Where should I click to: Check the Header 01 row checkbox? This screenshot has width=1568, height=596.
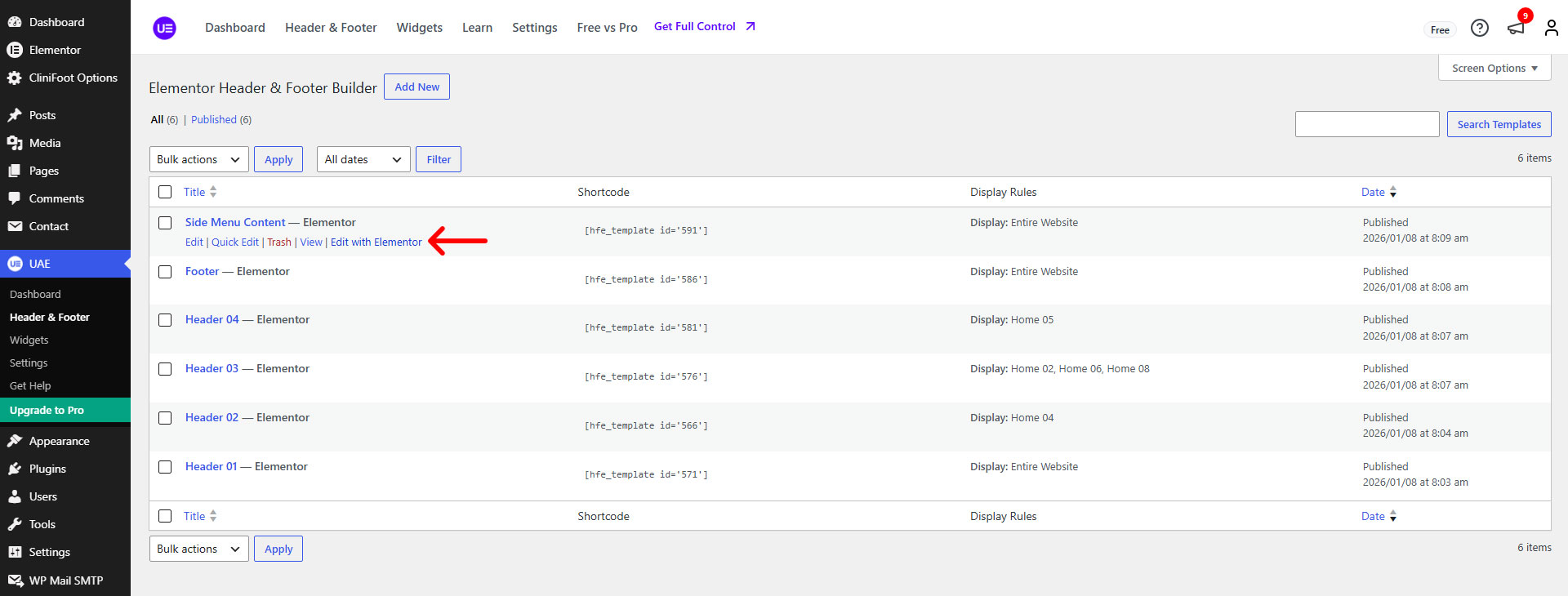point(165,467)
